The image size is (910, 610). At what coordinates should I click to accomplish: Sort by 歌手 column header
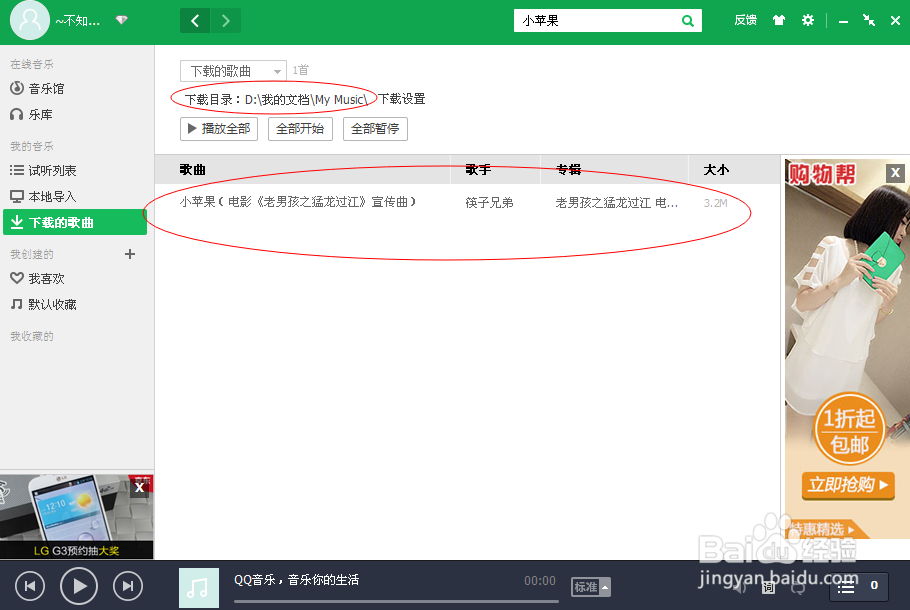coord(478,169)
